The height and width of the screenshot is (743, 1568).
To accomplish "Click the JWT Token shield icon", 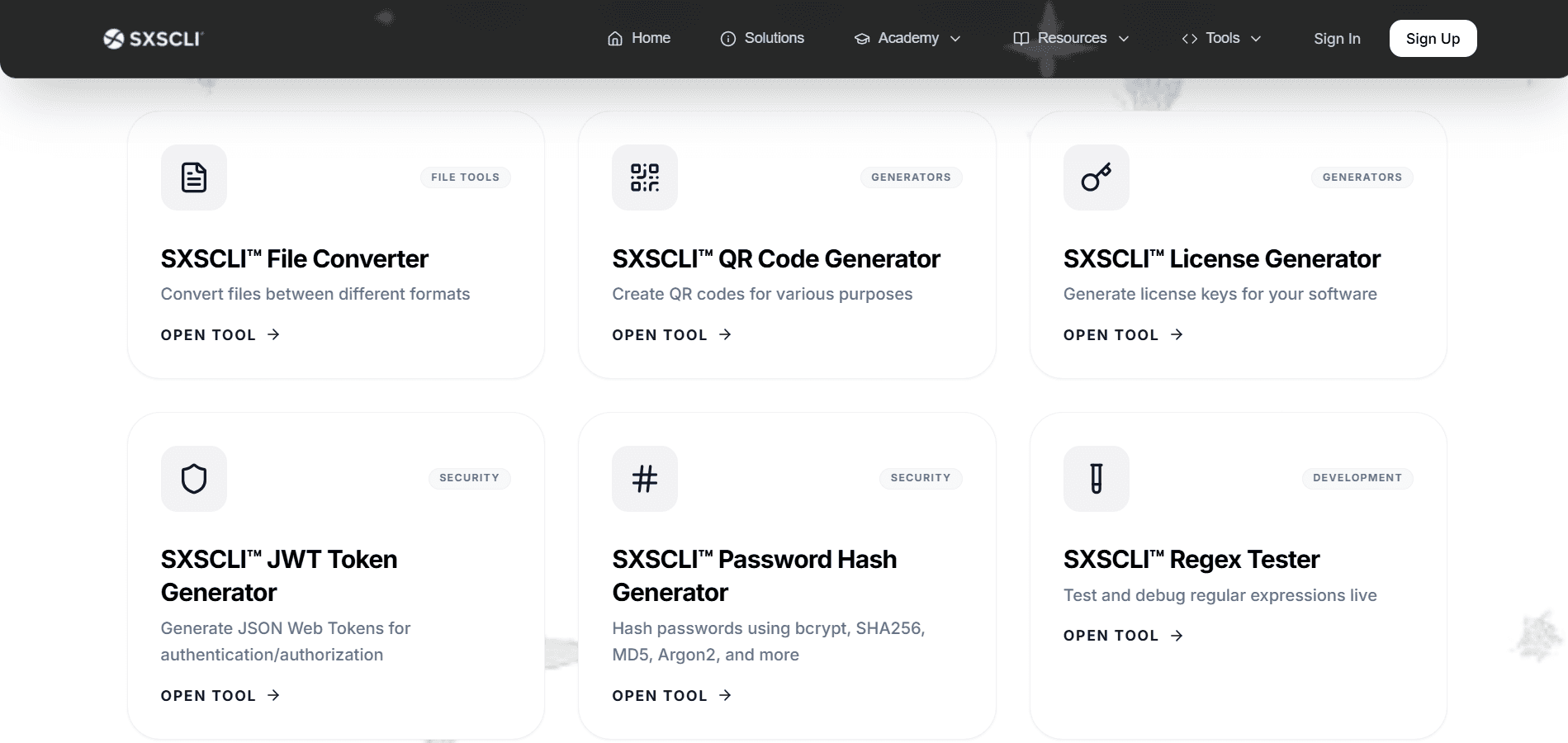I will (x=194, y=479).
